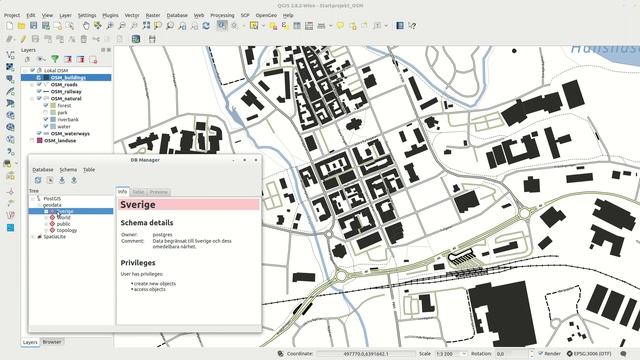Click the Map Tips speech-bubble icon

click(340, 26)
